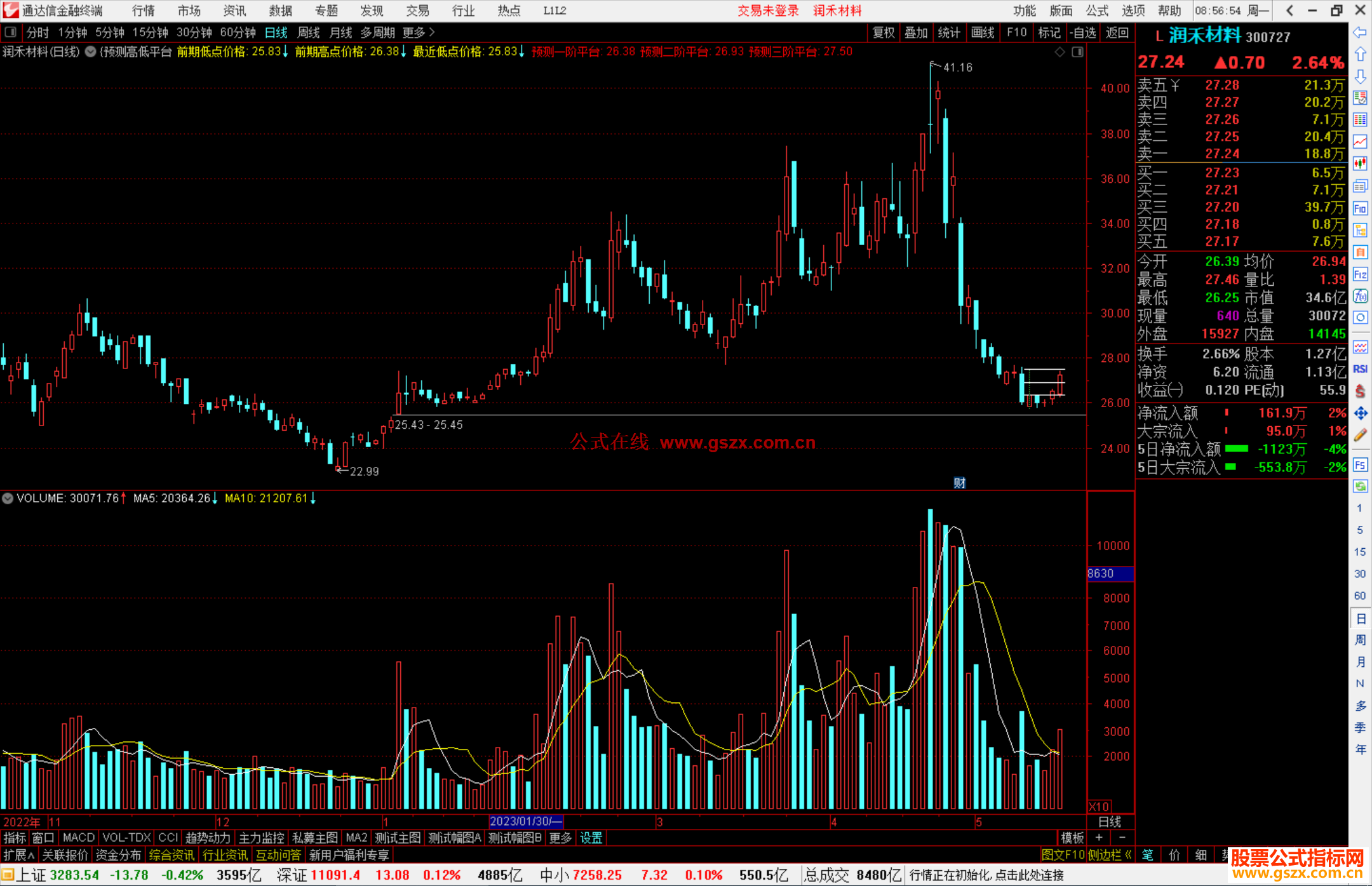The width and height of the screenshot is (1372, 886).
Task: Toggle the VOLUME indicator collapse circle
Action: pos(8,499)
